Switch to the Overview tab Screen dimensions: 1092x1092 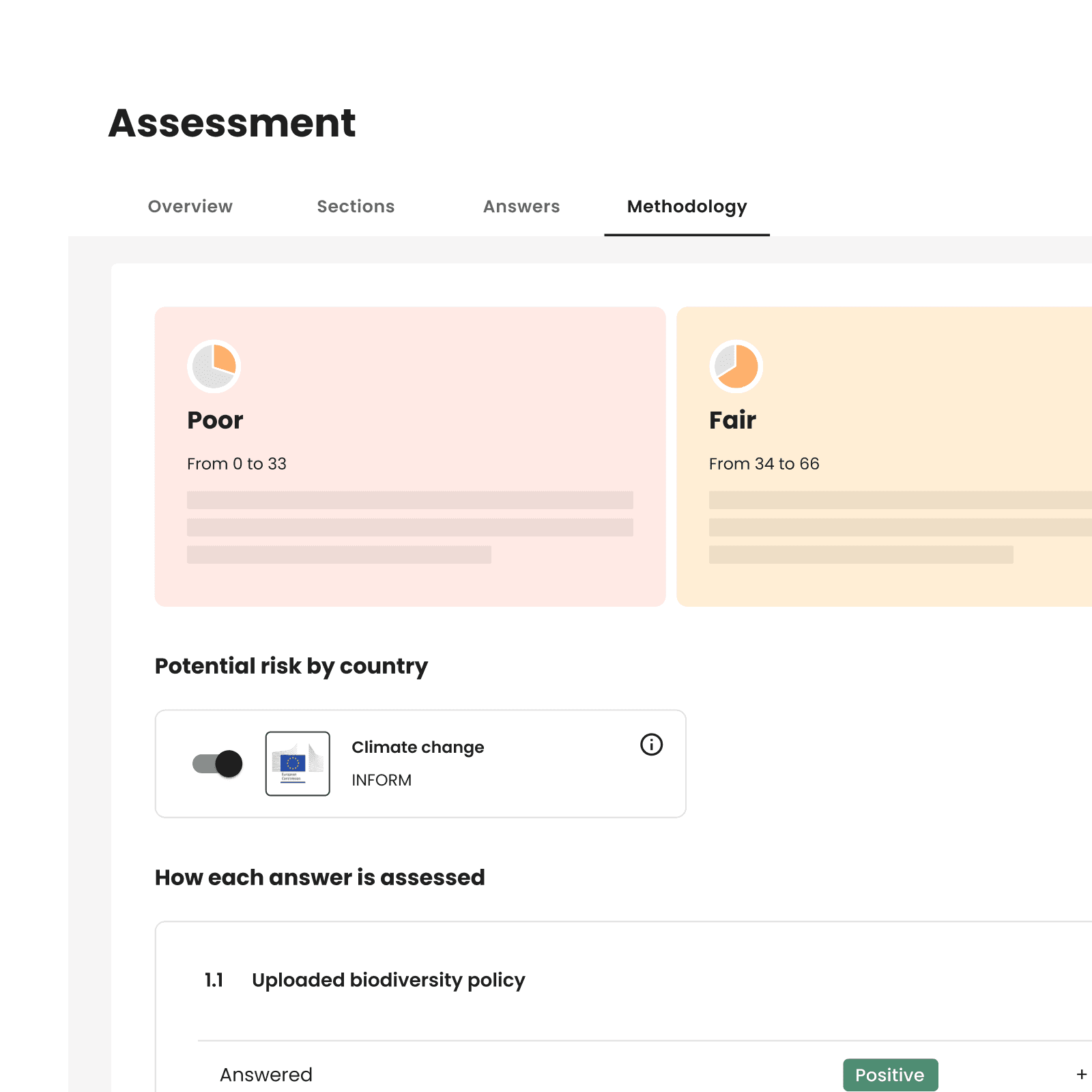[190, 206]
